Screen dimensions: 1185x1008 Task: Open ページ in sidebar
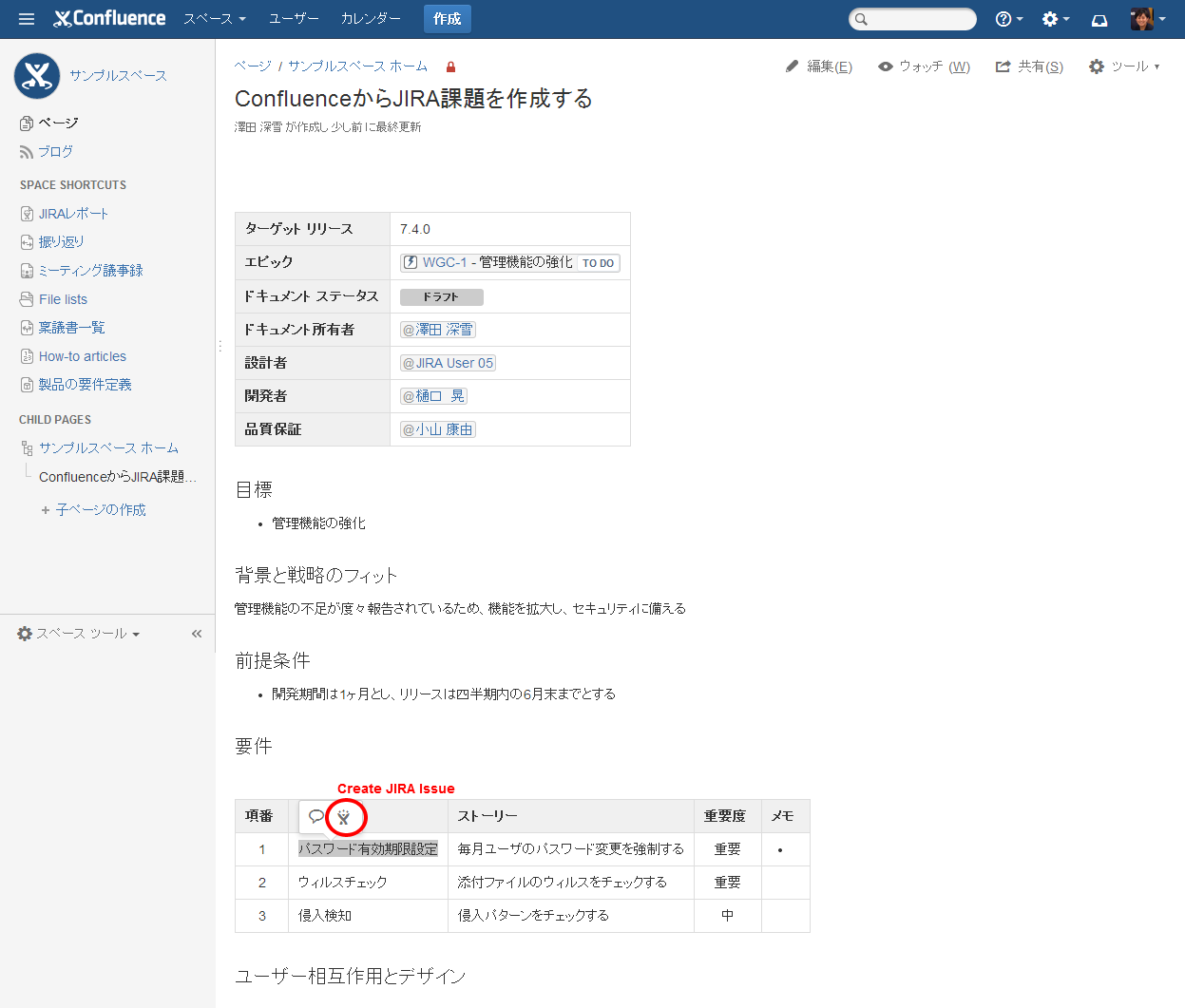point(58,123)
